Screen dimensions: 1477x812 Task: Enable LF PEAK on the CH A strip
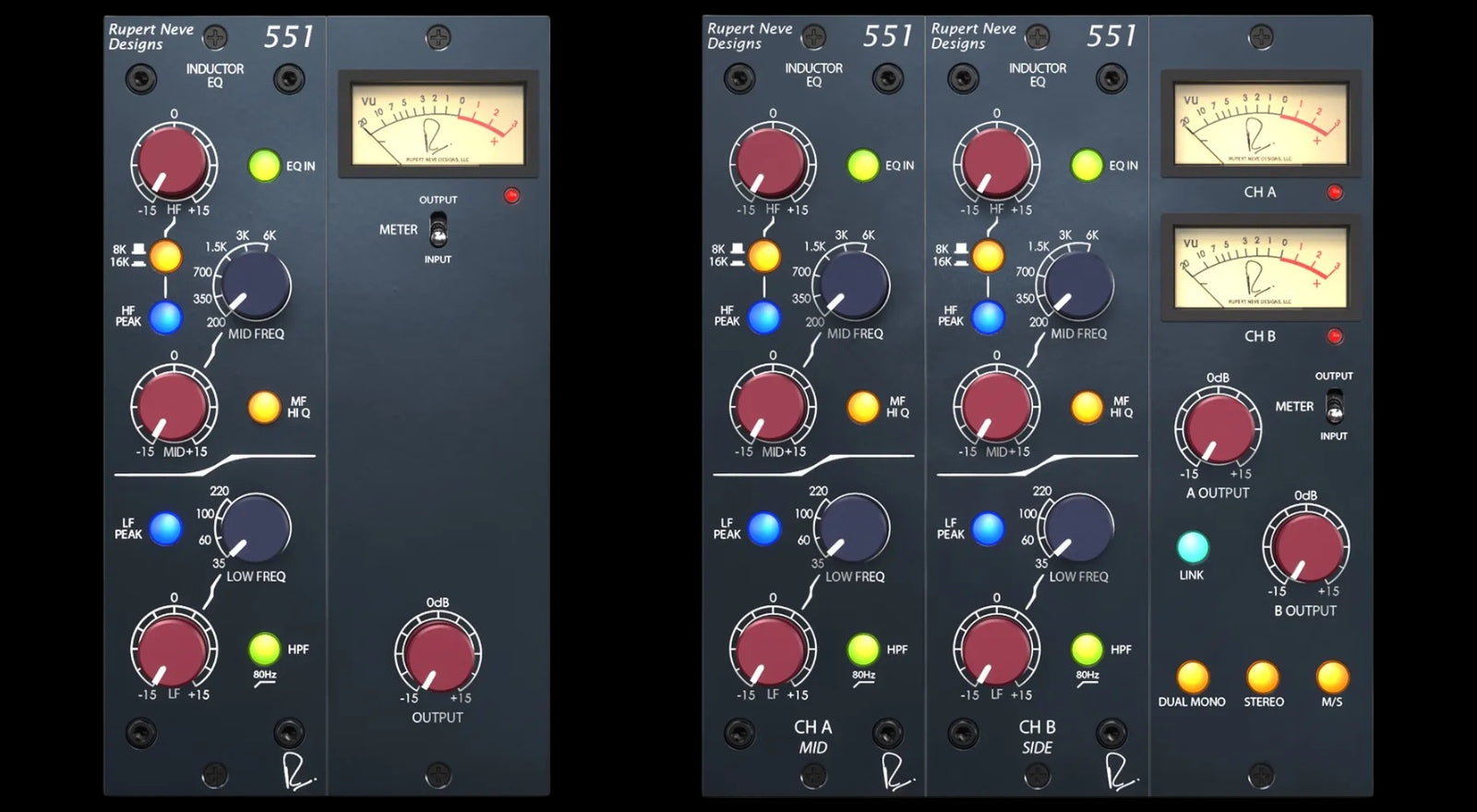[x=764, y=529]
